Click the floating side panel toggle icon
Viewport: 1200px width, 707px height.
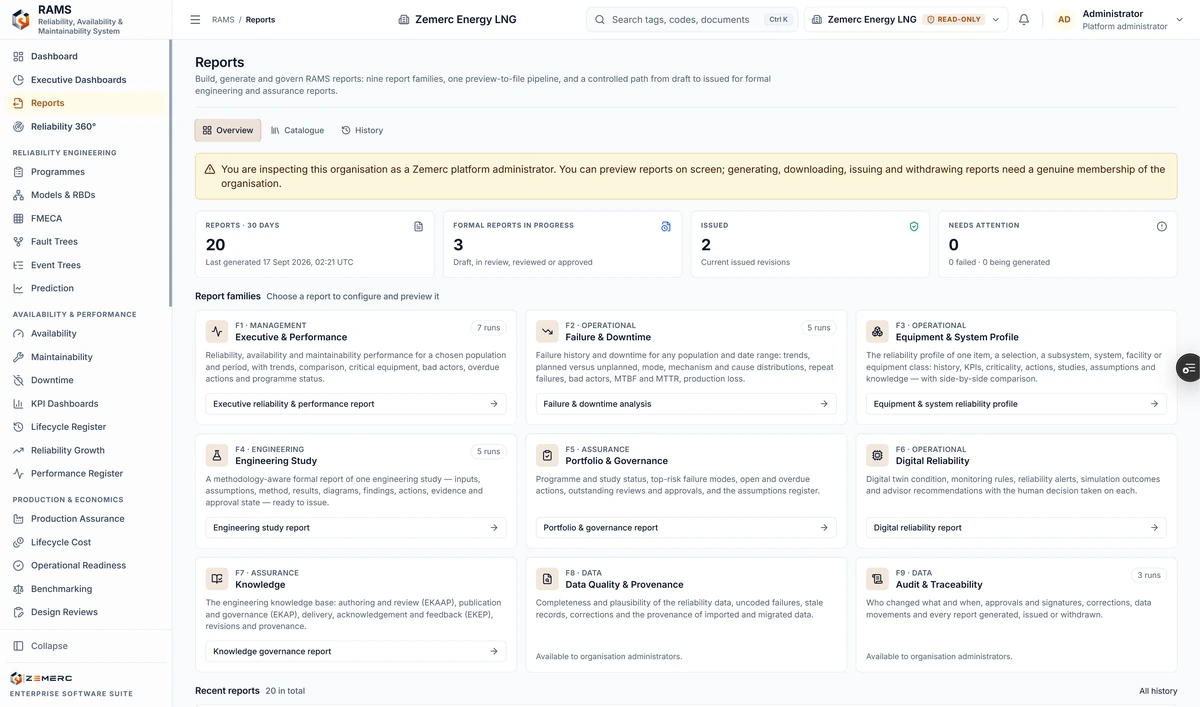1188,368
